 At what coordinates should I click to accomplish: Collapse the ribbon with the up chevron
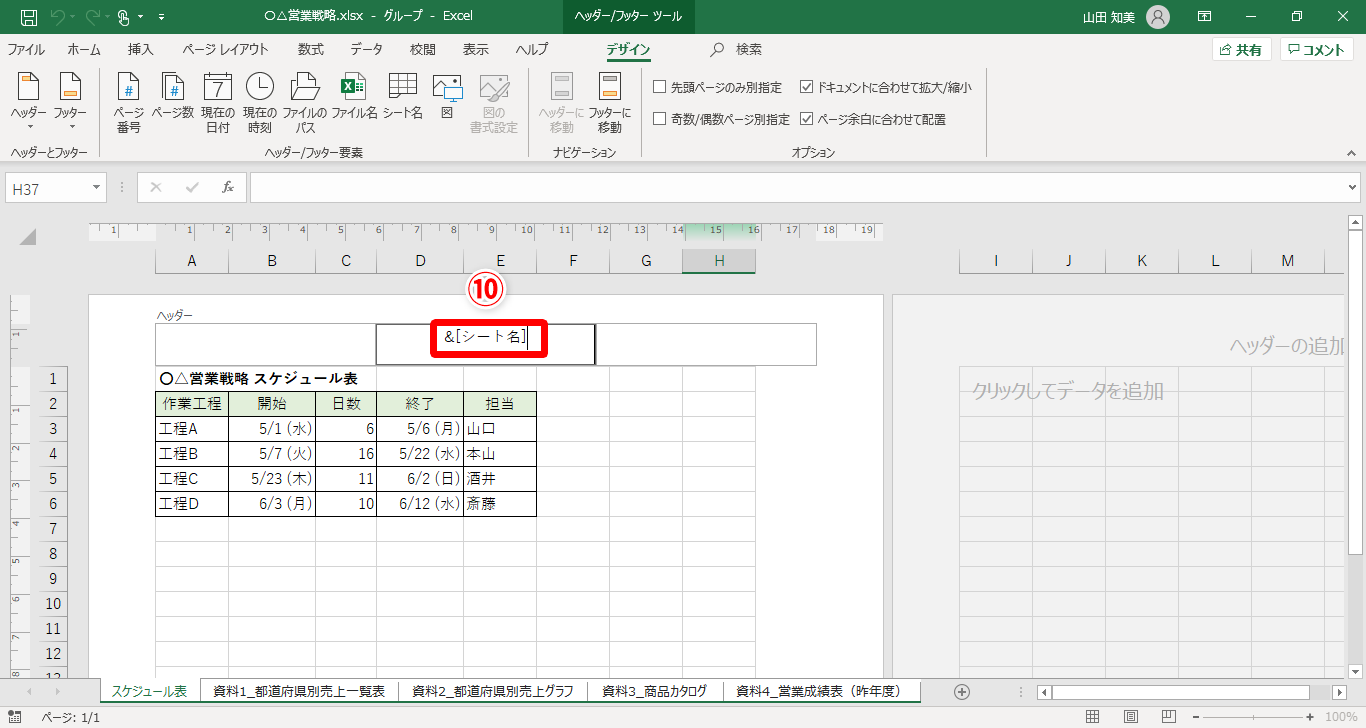point(1350,152)
